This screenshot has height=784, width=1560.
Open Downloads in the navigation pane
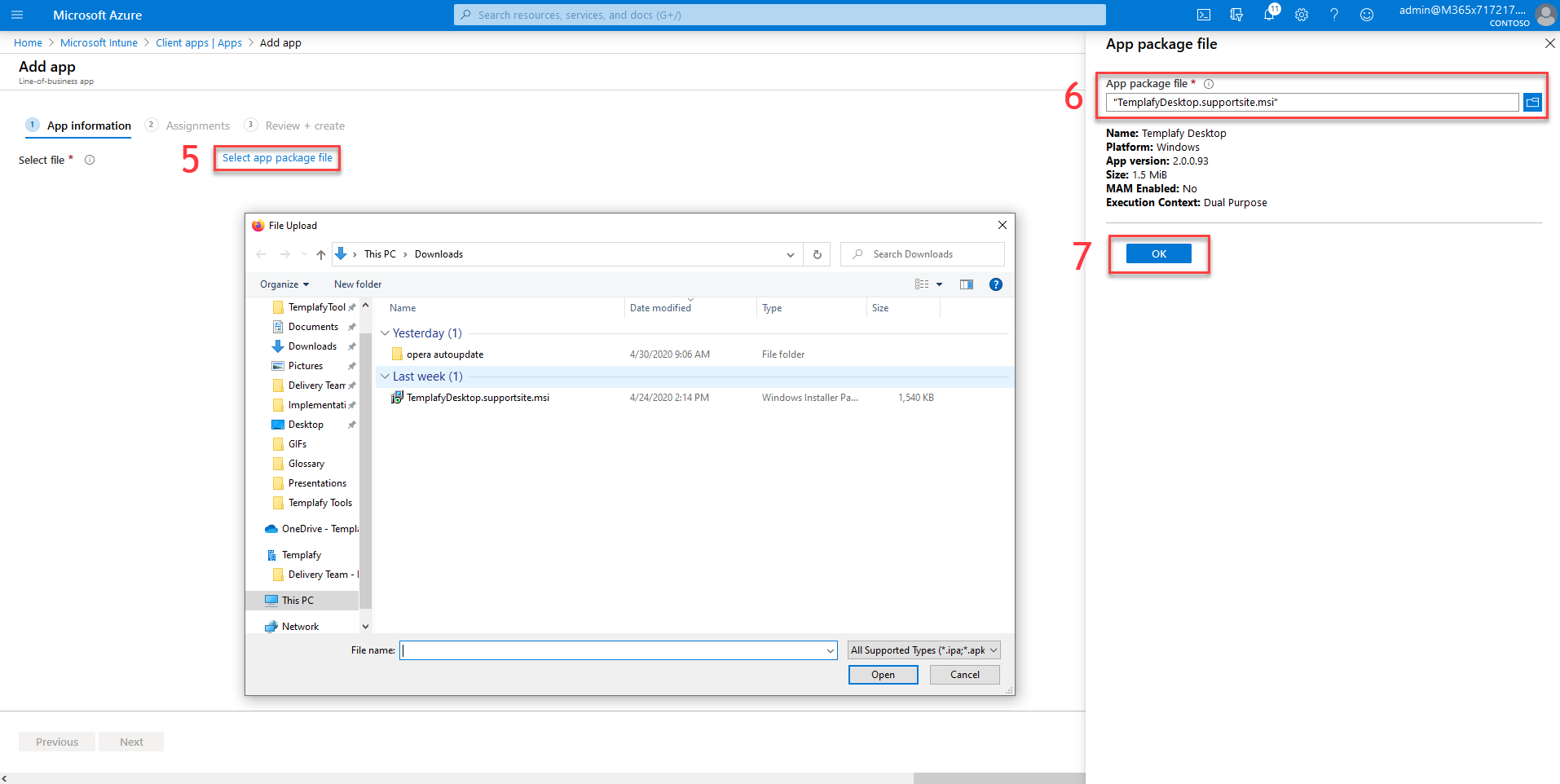point(312,346)
